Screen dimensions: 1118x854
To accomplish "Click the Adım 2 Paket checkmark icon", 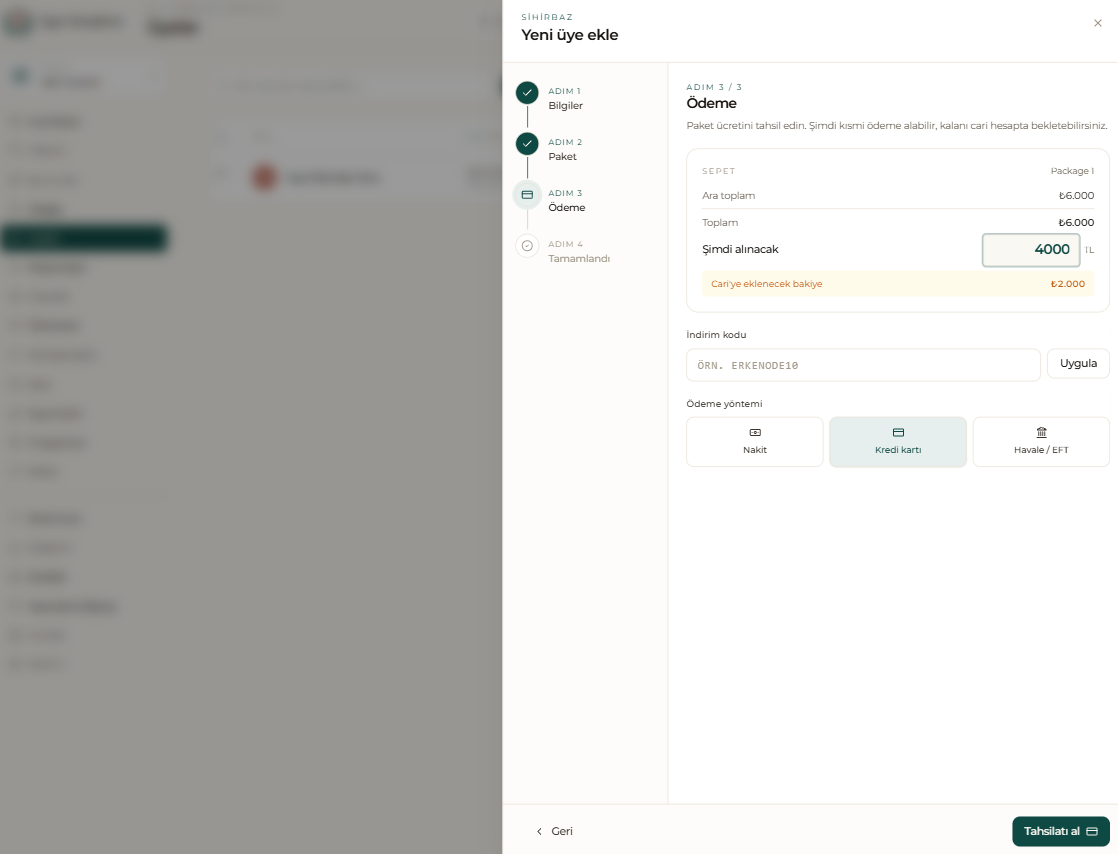I will (527, 144).
